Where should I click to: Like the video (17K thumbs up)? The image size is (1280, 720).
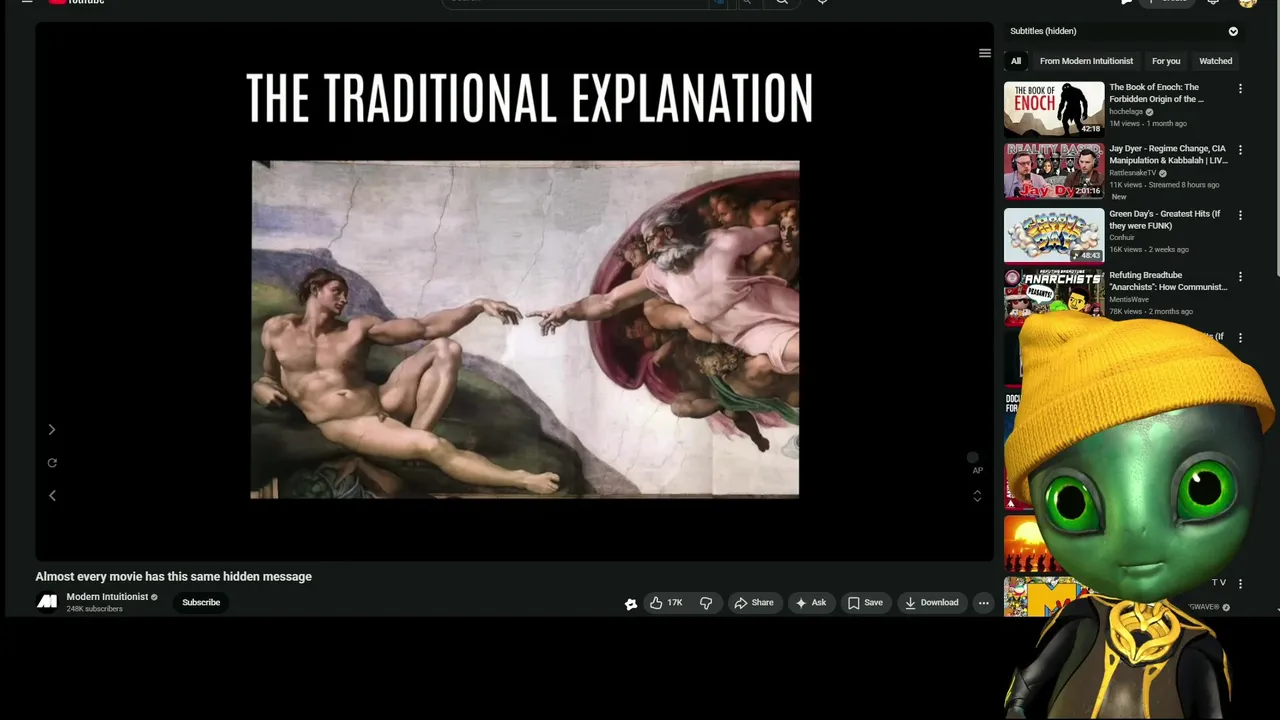[666, 602]
